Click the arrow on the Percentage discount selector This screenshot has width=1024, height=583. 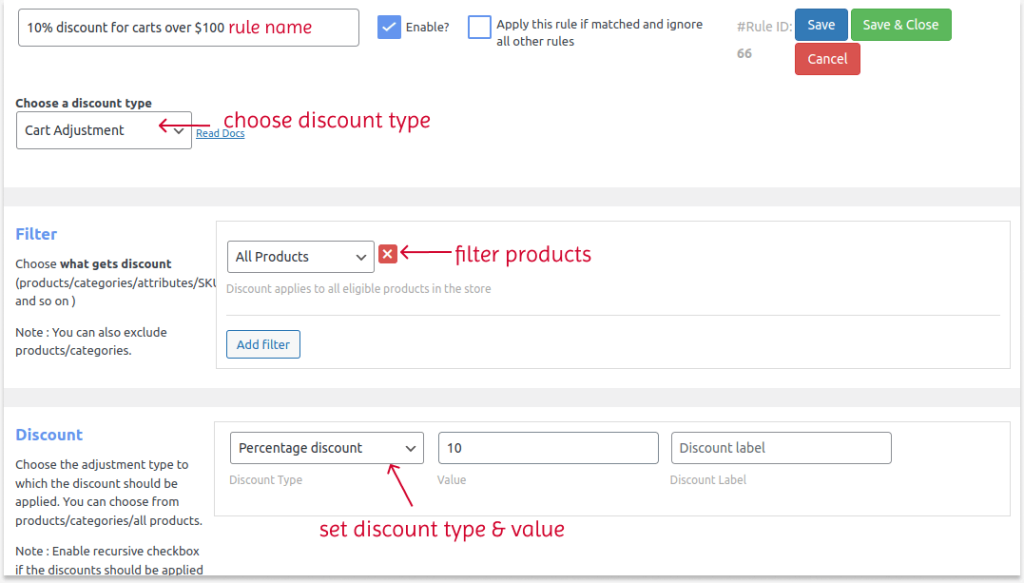[x=411, y=447]
